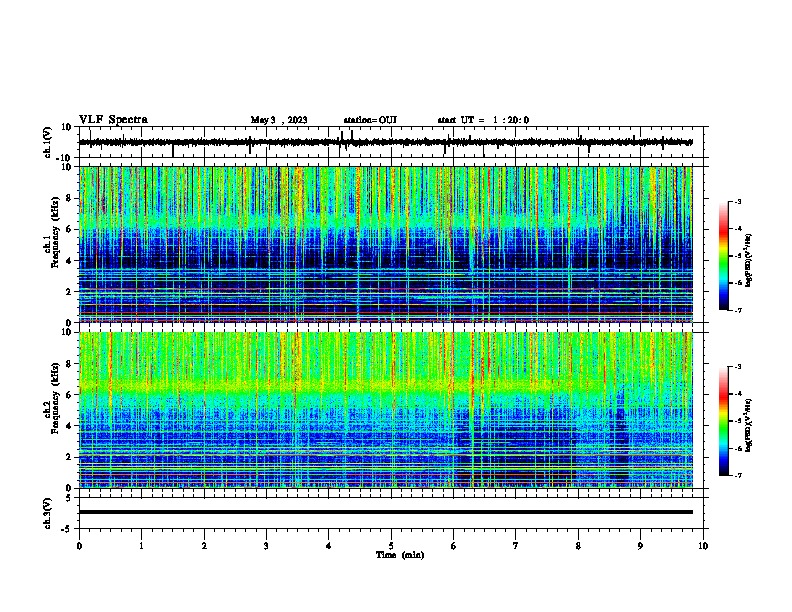The image size is (792, 612).
Task: Click the ch.2 "Frequency (kHz)" axis label
Action: [56, 398]
